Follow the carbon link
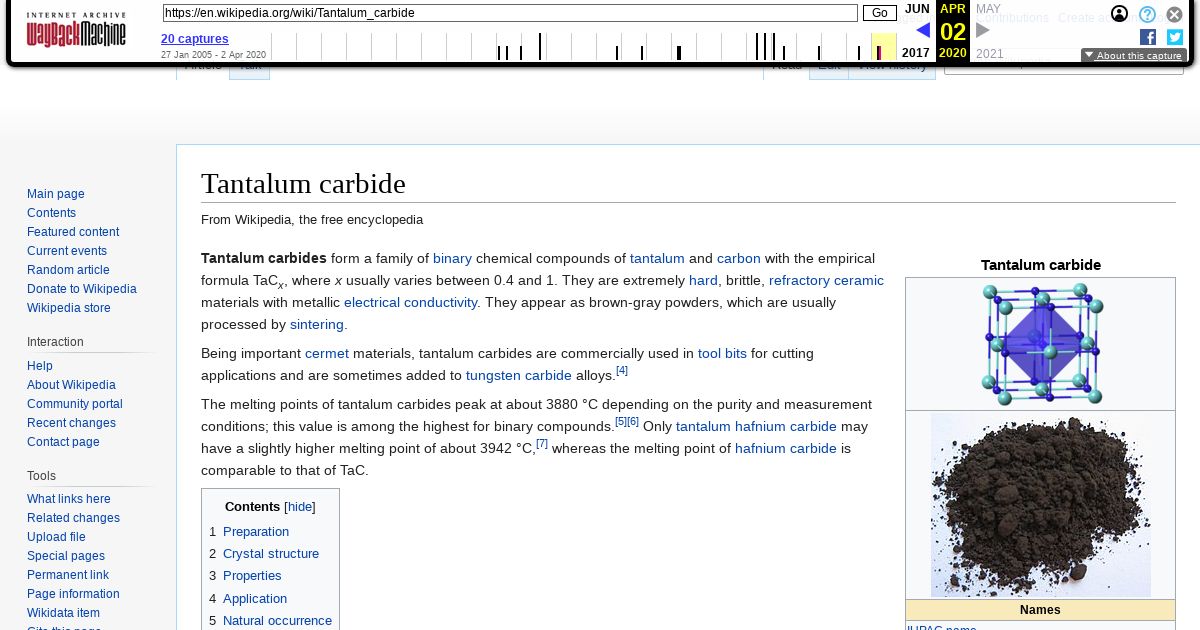Viewport: 1200px width, 630px height. click(x=739, y=258)
